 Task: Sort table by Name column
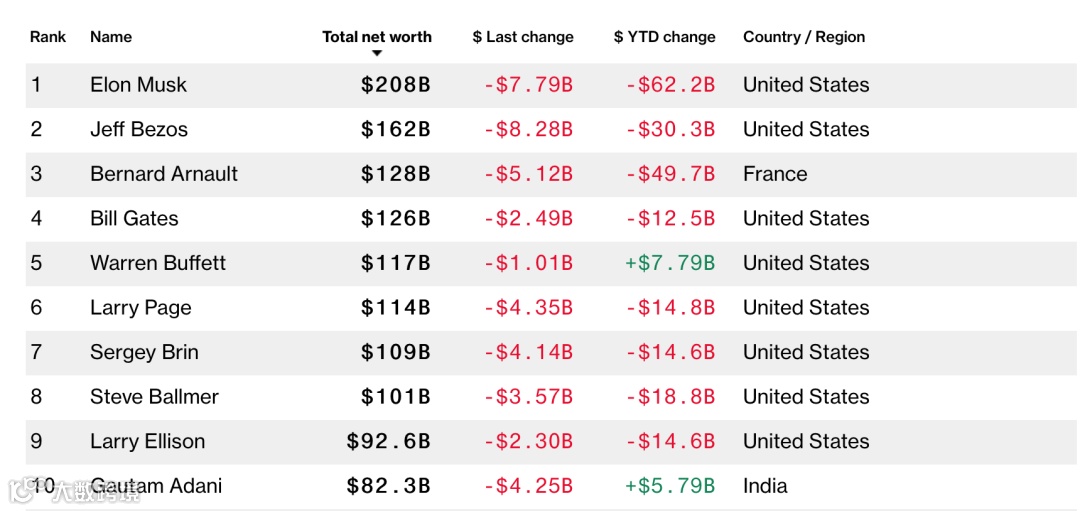111,37
